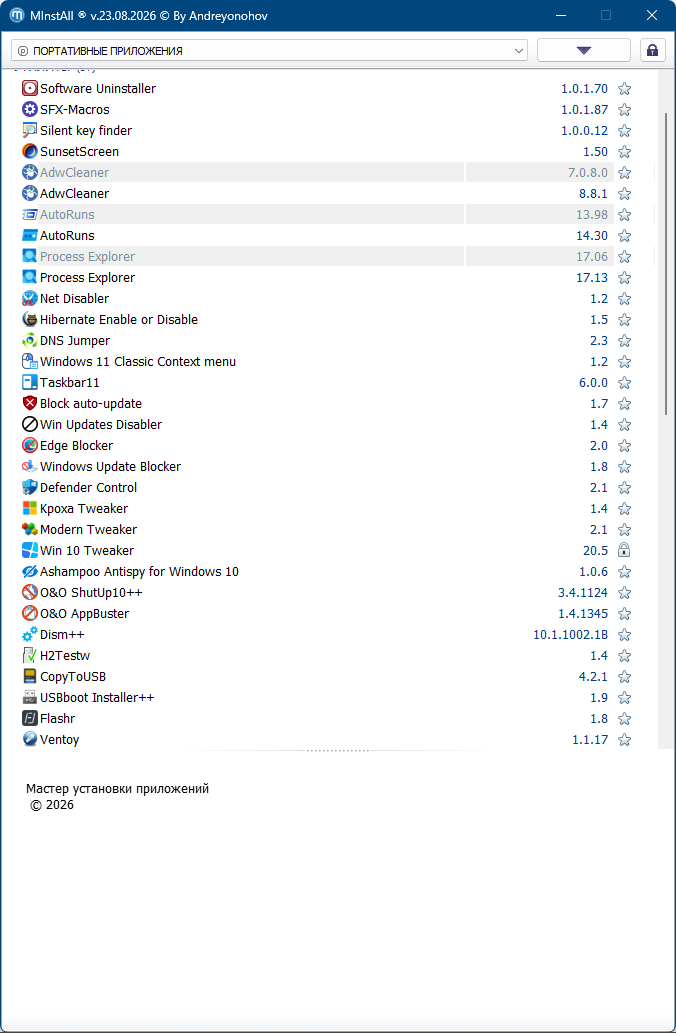Click the Taskbar11 icon

[x=30, y=382]
